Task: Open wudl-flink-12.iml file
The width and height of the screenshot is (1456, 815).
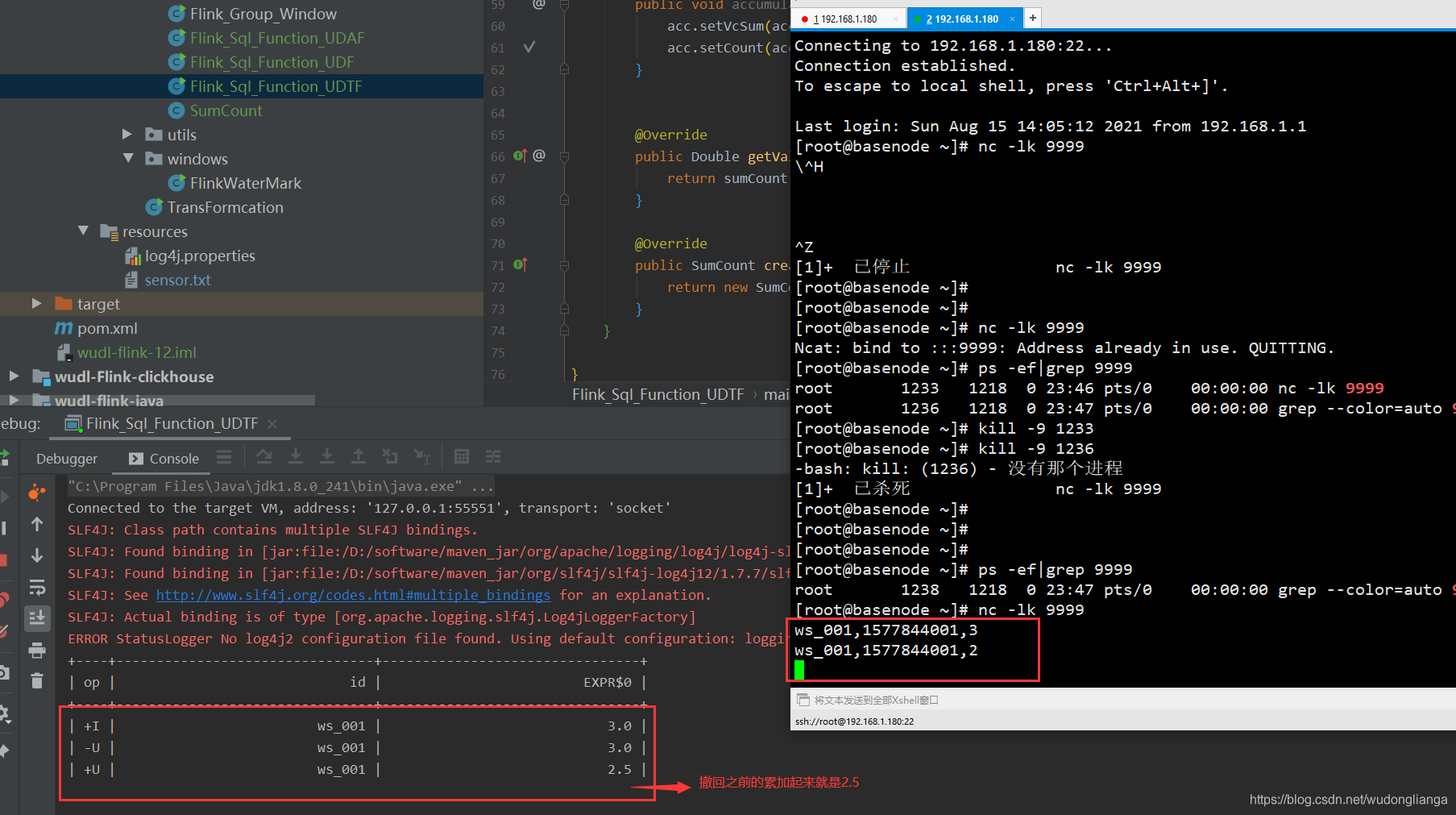Action: tap(136, 352)
